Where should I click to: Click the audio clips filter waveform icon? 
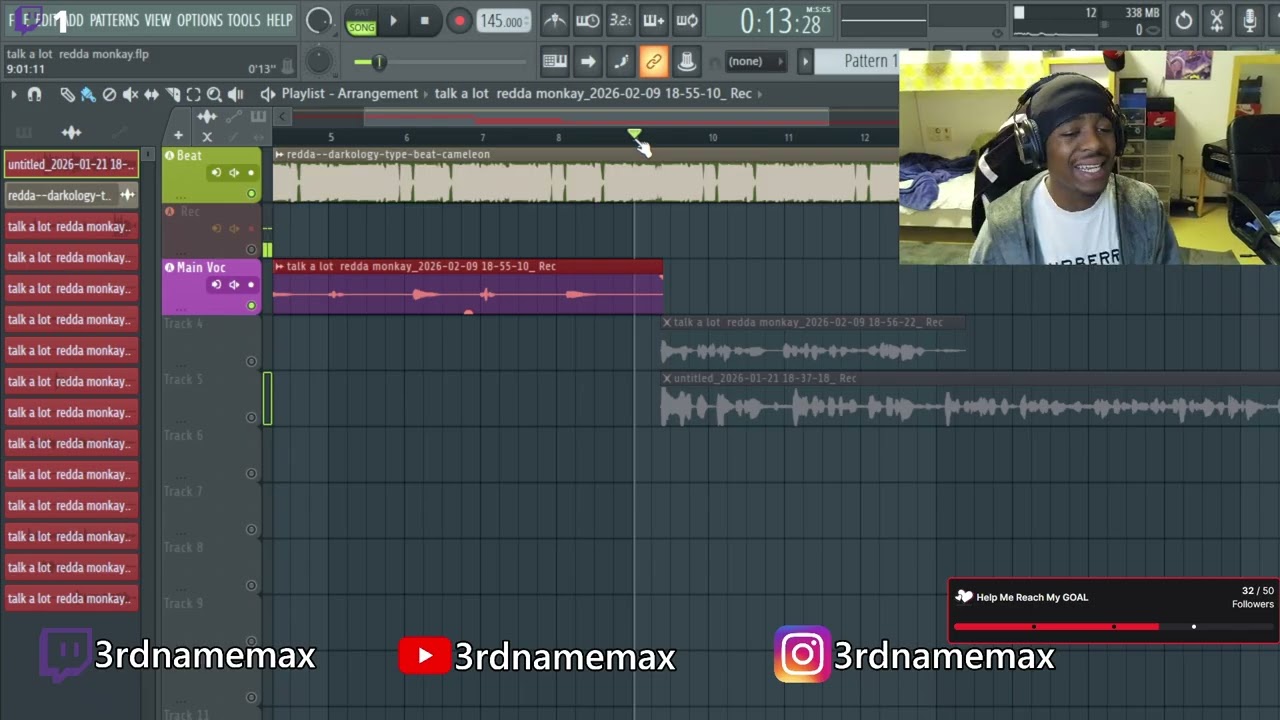click(x=71, y=132)
